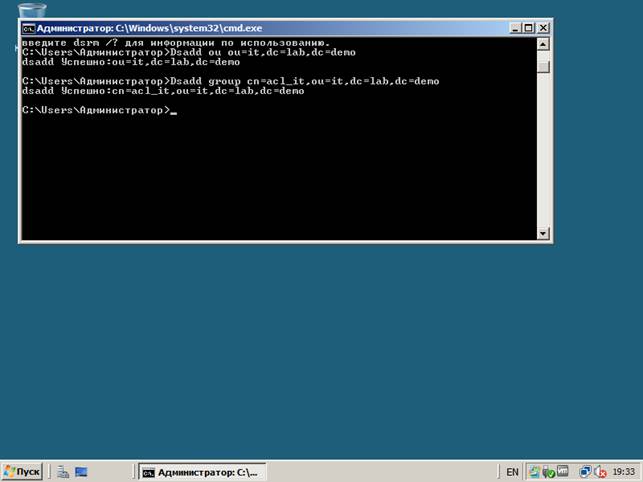Screen dimensions: 643x482
Task: Click the console scrollbar up arrow
Action: tap(543, 44)
